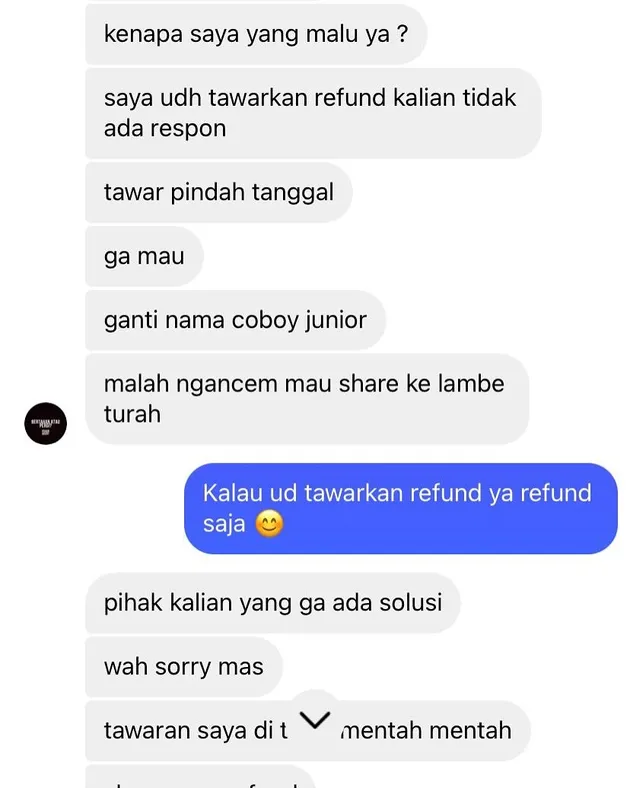Tap the words 'lambe turah' in the gray bubble

coord(304,399)
